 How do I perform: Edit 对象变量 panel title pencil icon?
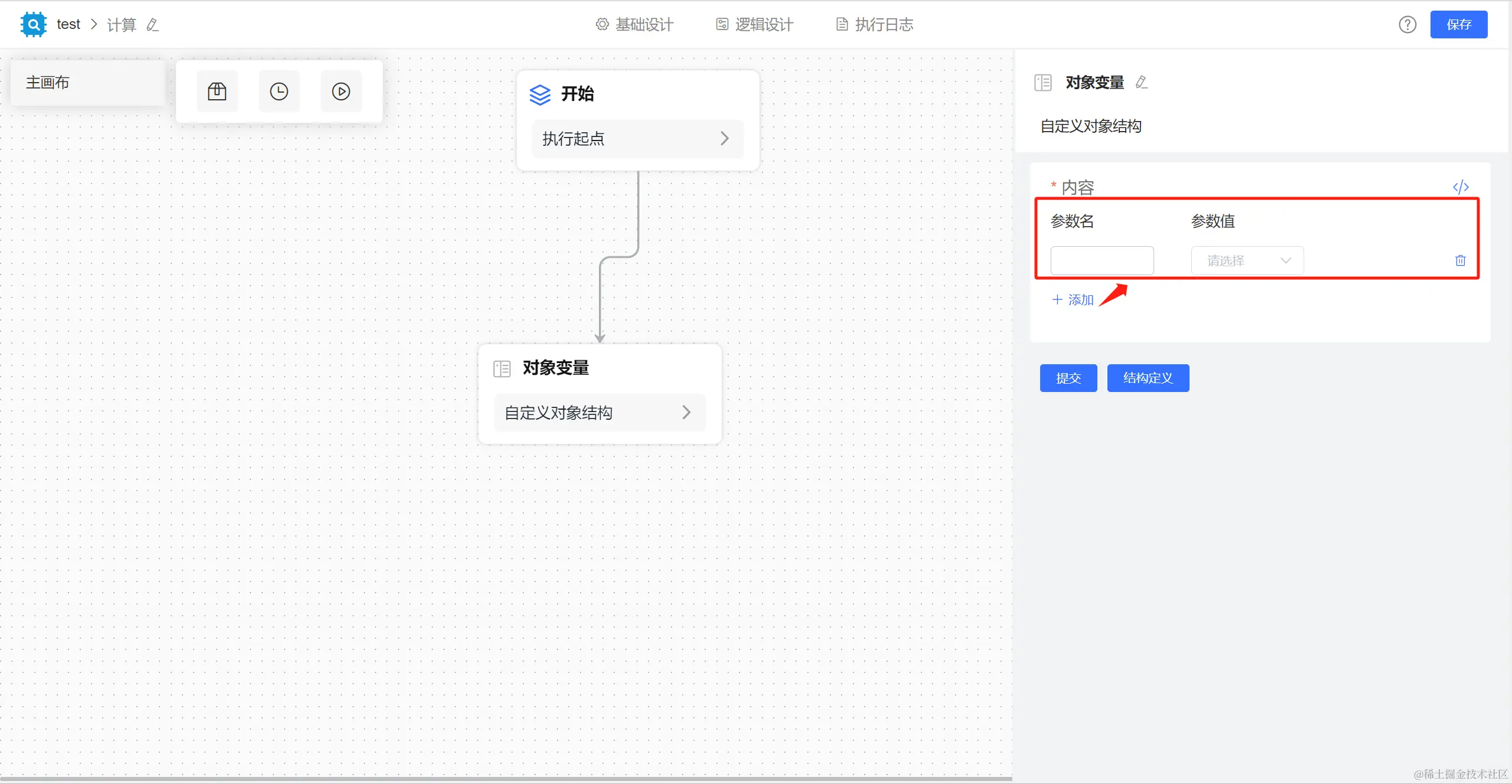(x=1142, y=82)
